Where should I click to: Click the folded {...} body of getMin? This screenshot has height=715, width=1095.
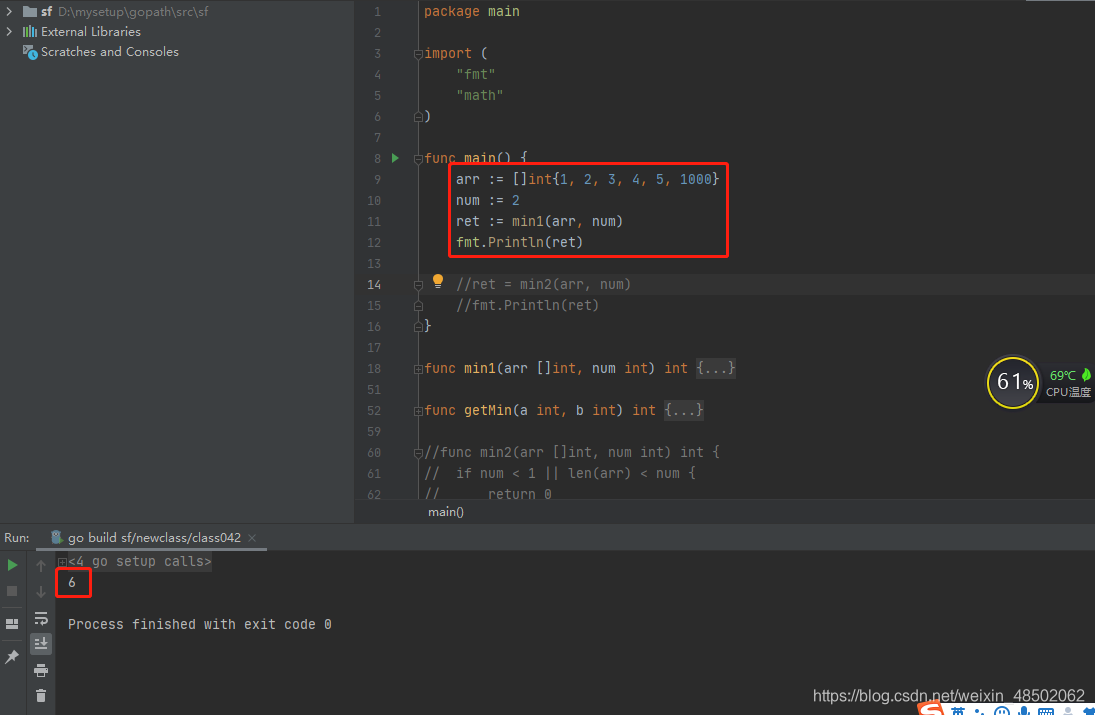click(x=684, y=410)
